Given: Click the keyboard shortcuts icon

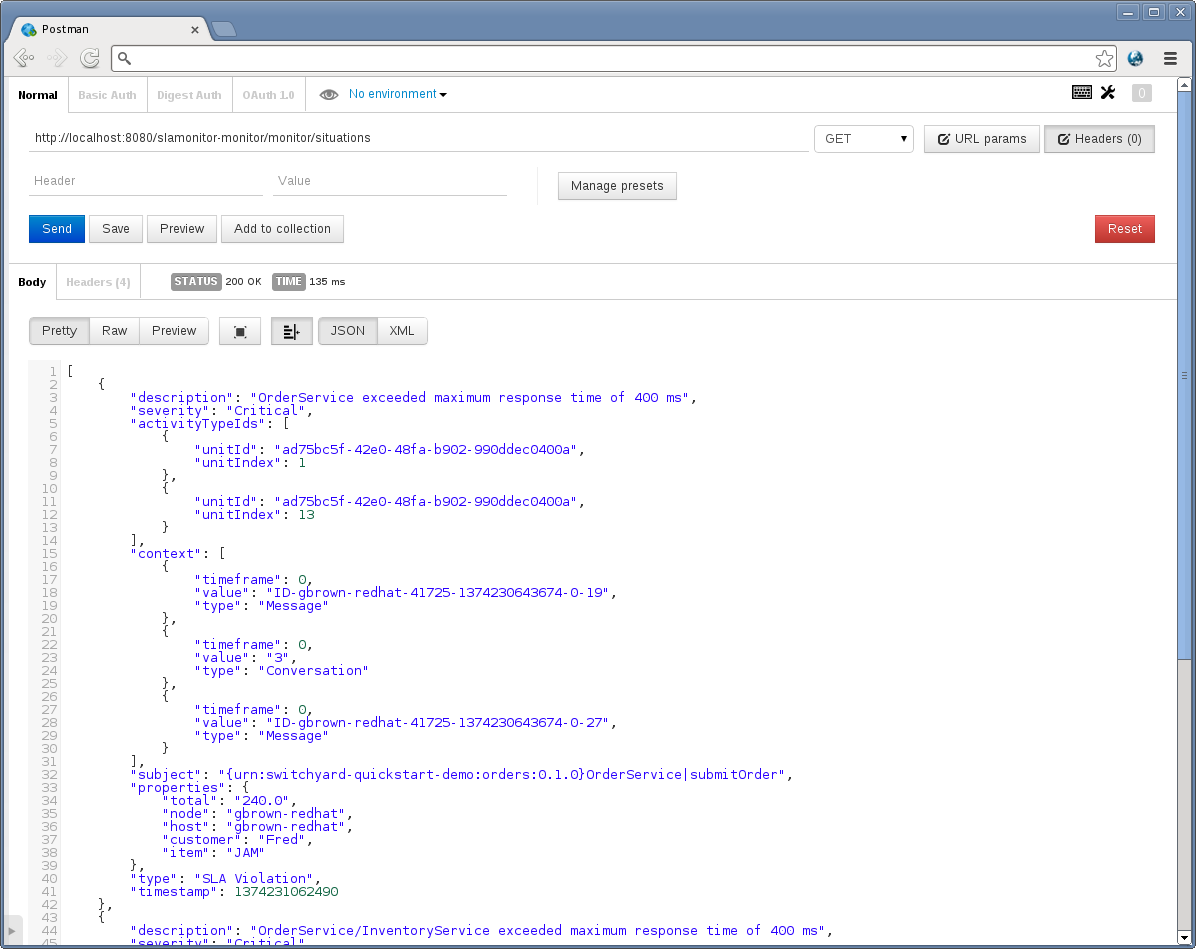Looking at the screenshot, I should coord(1081,93).
